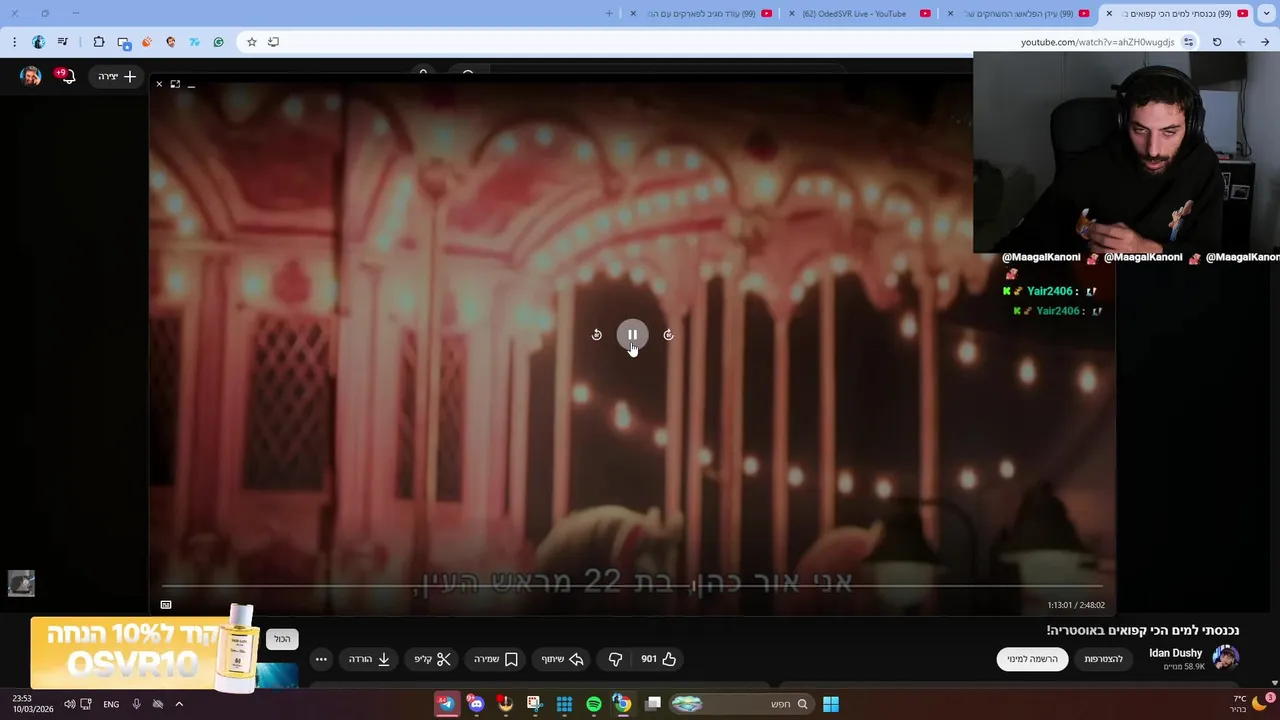Click the הרשמה למינוי subscribe button
This screenshot has height=720, width=1280.
(x=1032, y=659)
